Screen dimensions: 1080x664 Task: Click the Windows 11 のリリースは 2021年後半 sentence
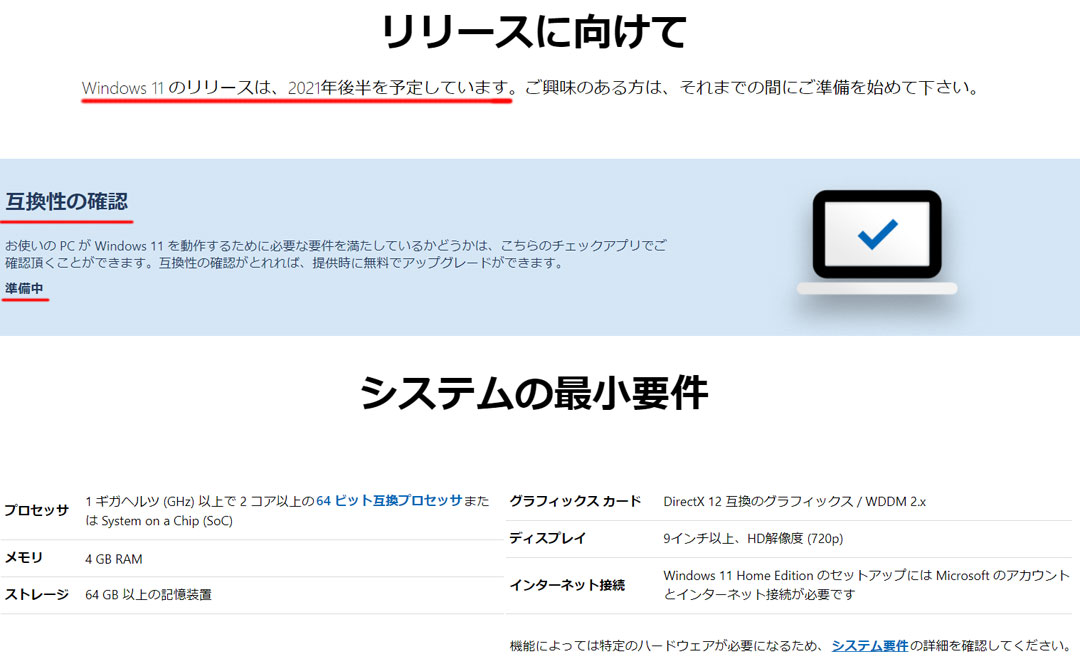point(298,87)
